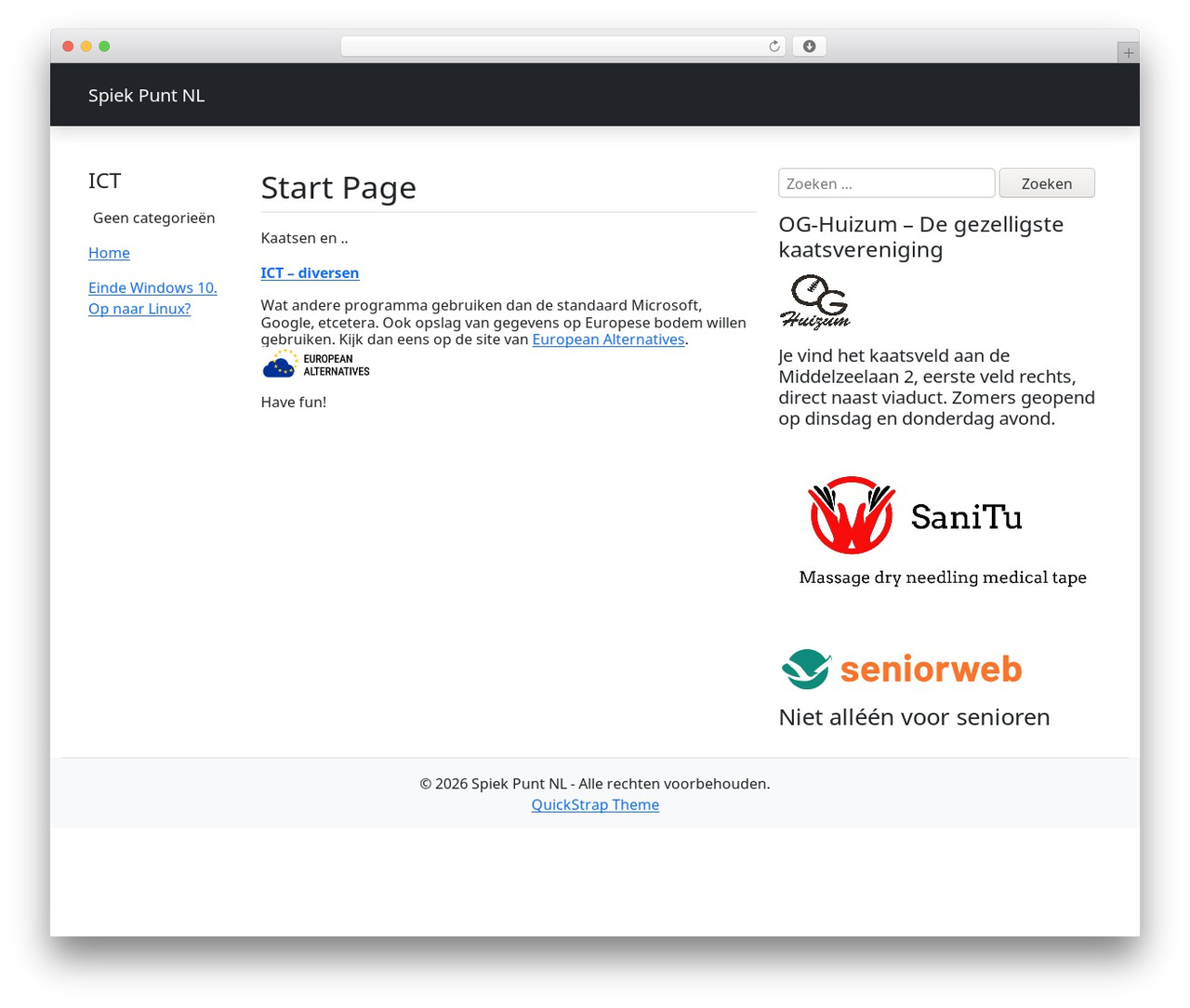Focus the 'Zoeken ...' search input field

click(887, 183)
